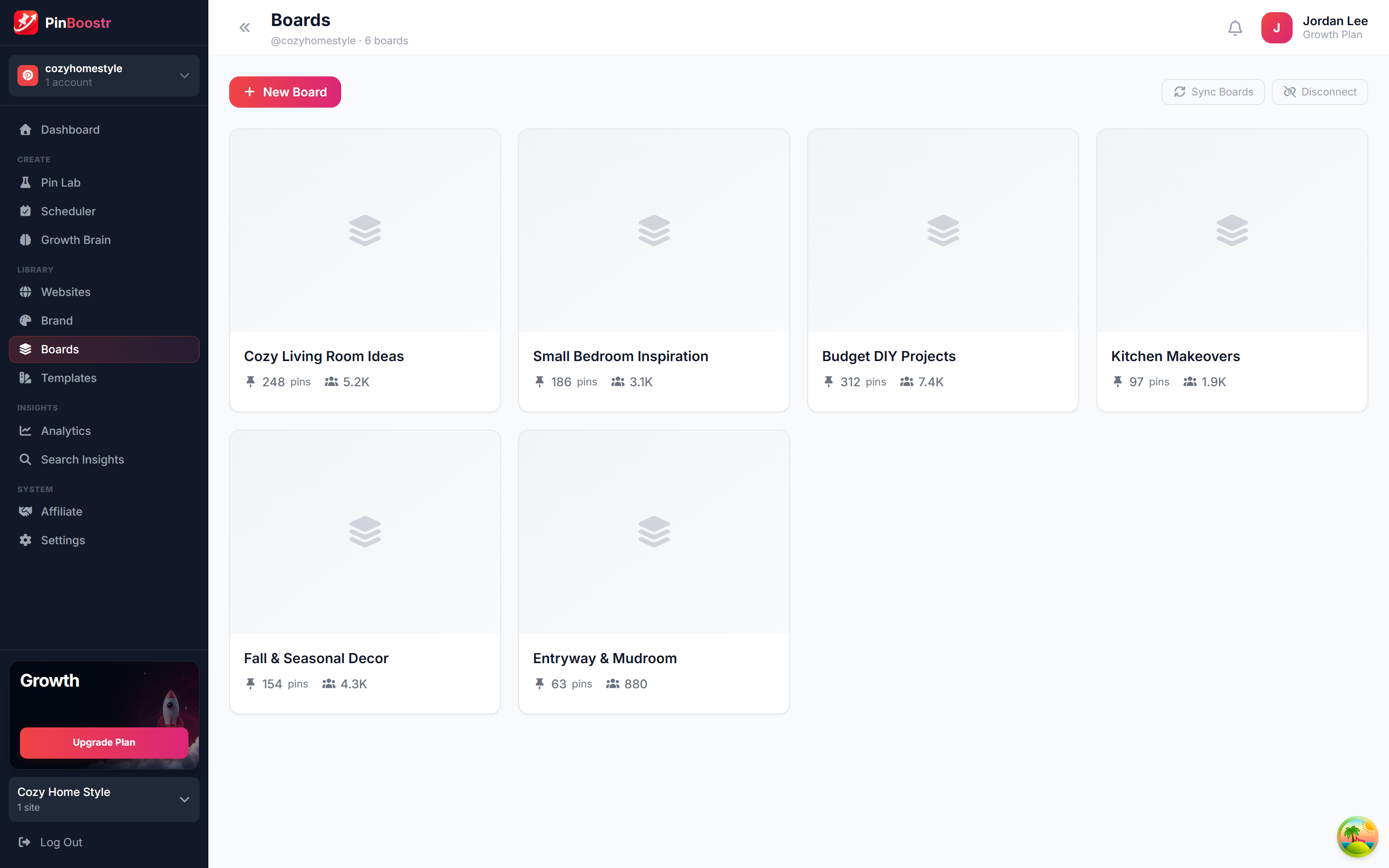Image resolution: width=1389 pixels, height=868 pixels.
Task: Click the Brand palette icon
Action: 25,321
